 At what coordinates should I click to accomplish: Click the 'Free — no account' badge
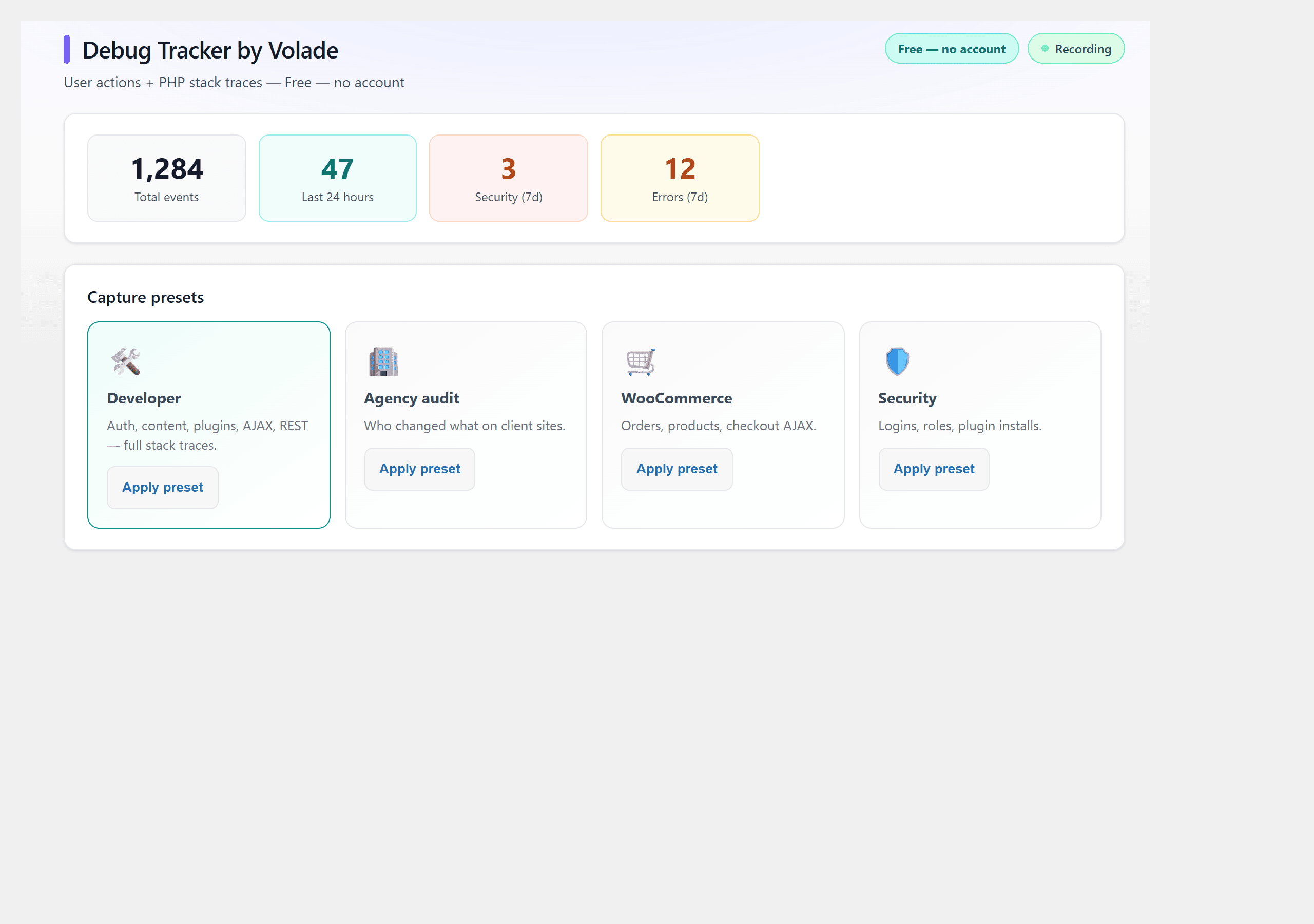tap(952, 49)
